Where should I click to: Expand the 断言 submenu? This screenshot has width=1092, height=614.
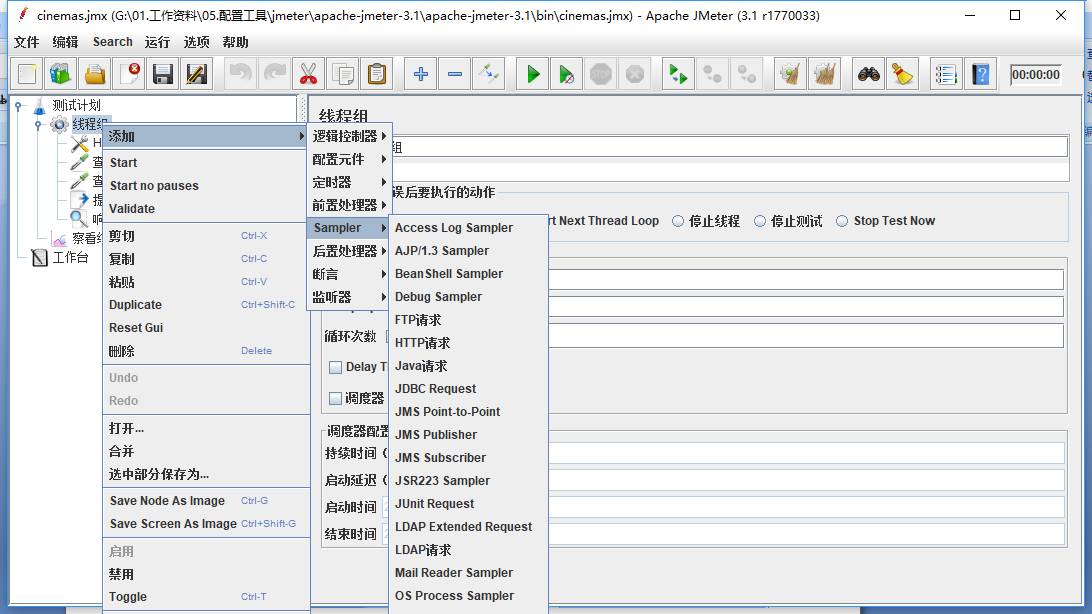(x=349, y=274)
